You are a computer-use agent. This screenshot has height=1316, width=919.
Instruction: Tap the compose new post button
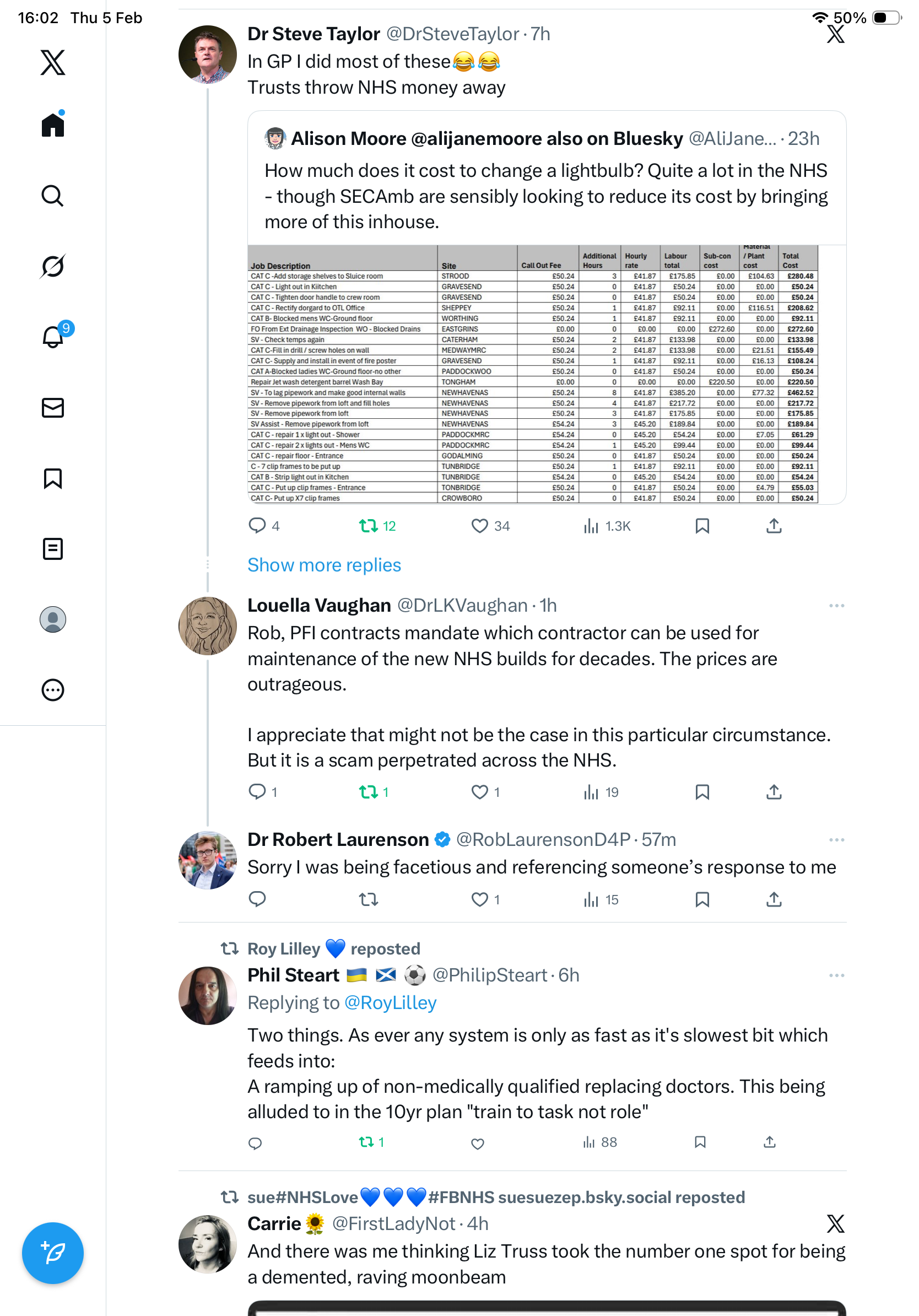pos(53,1253)
